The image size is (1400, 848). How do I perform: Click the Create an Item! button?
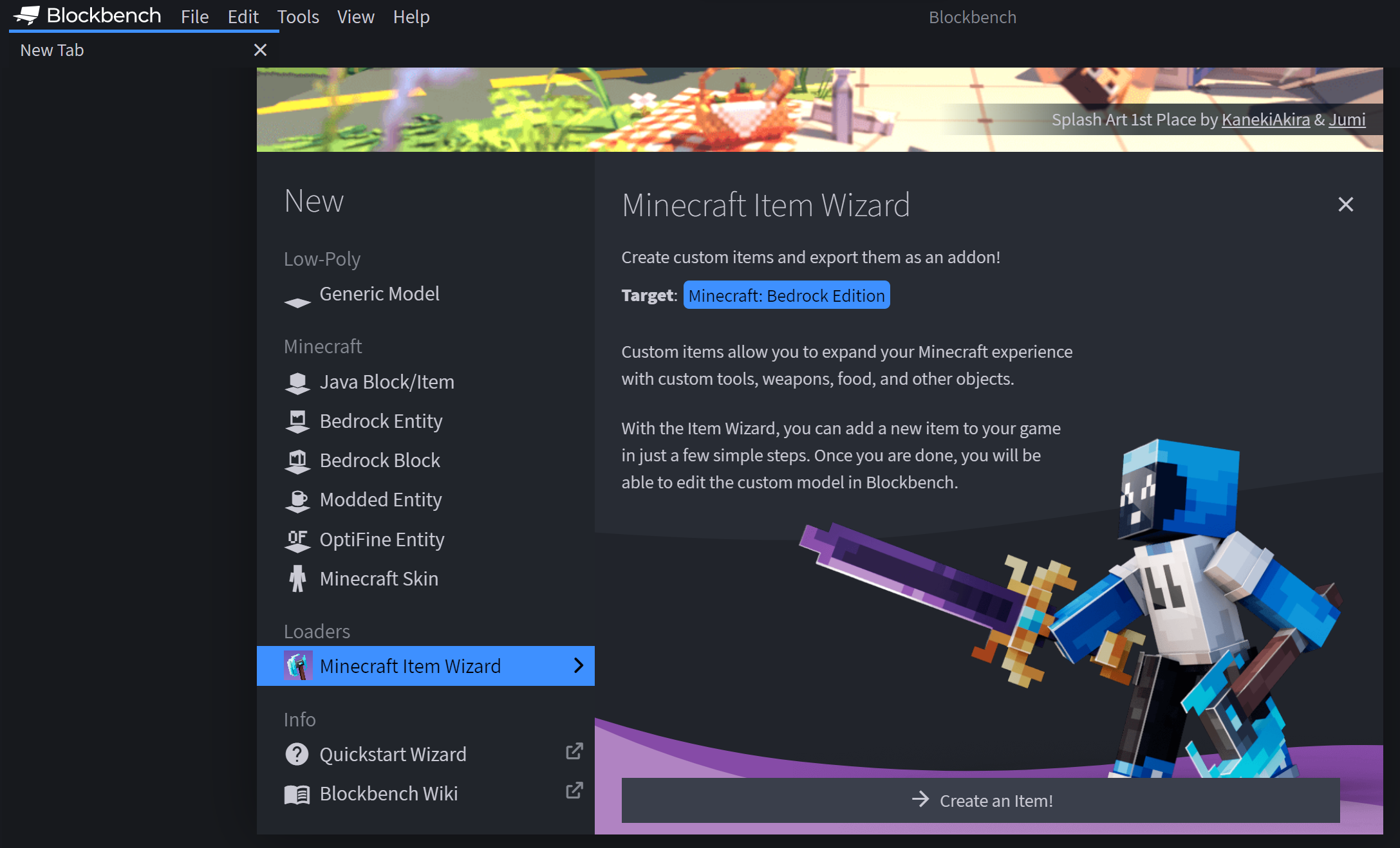pos(980,800)
